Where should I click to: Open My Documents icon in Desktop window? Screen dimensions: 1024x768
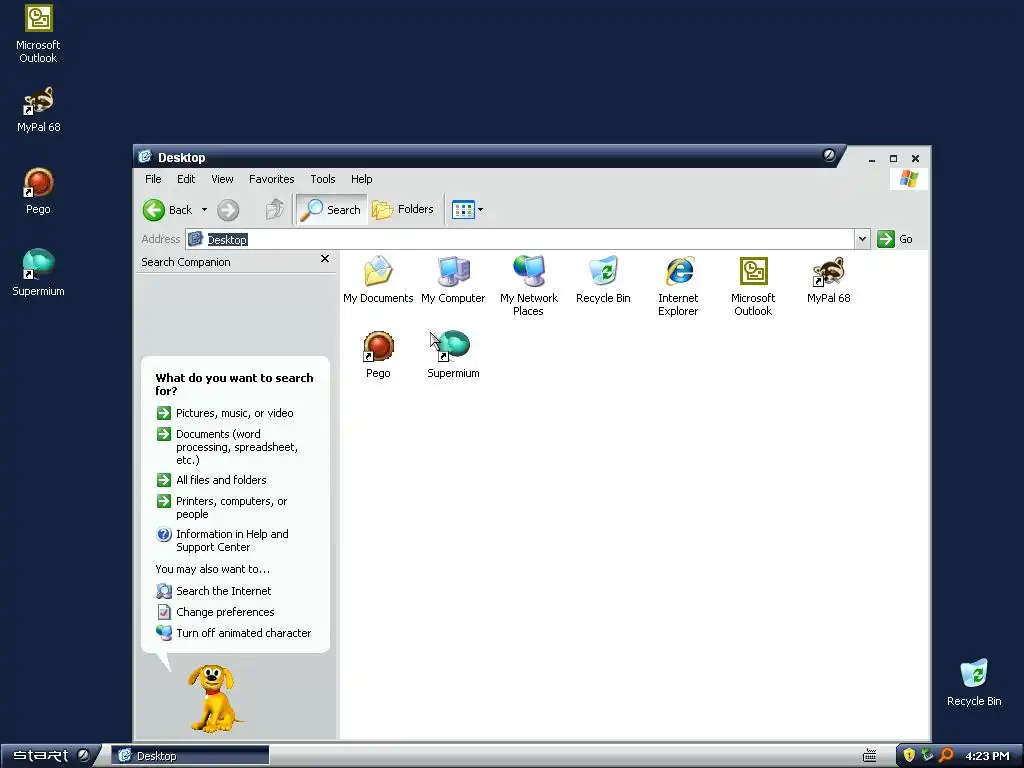(x=378, y=271)
